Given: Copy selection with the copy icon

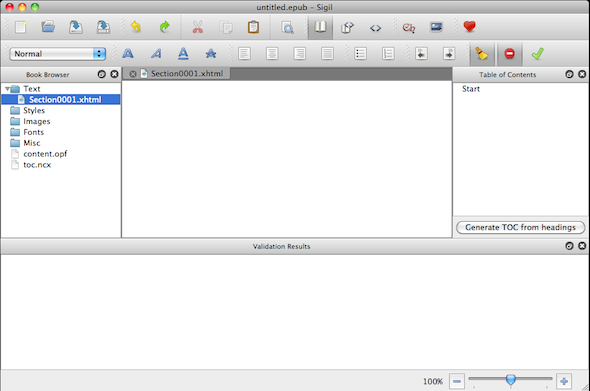Looking at the screenshot, I should 226,27.
